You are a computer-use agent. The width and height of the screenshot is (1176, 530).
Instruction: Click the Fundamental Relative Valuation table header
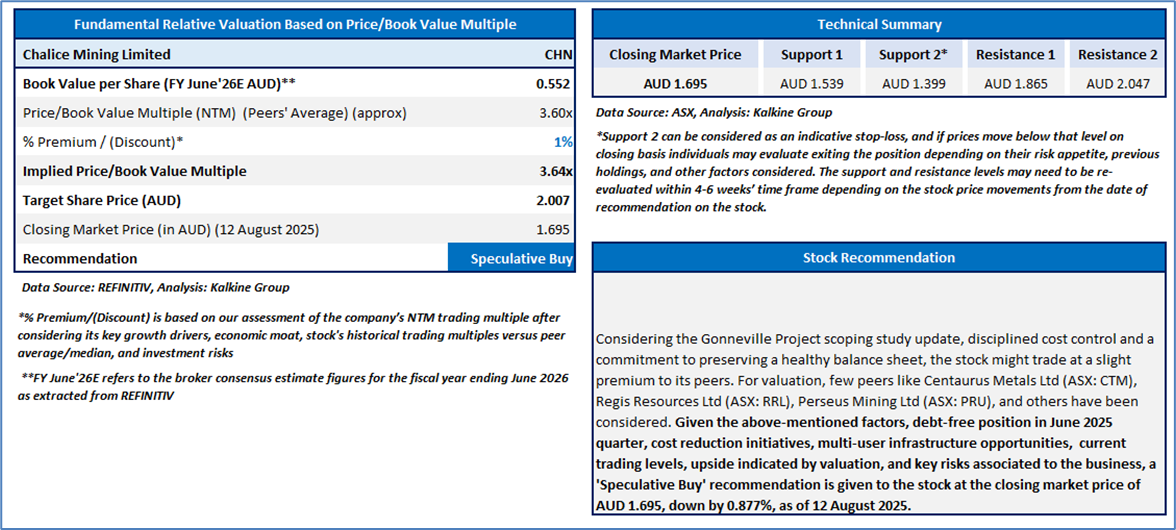[295, 24]
